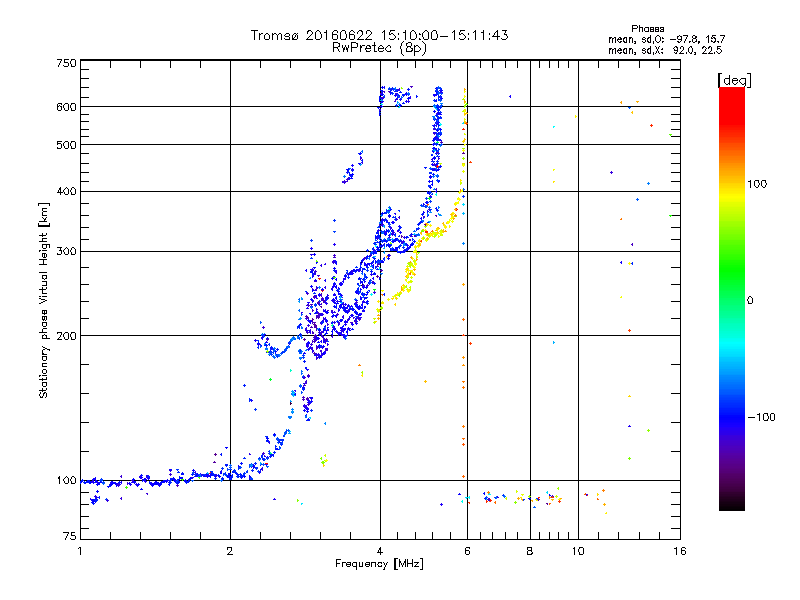Click the x-axis tick label '4'
The image size is (800, 600).
pyautogui.click(x=380, y=551)
